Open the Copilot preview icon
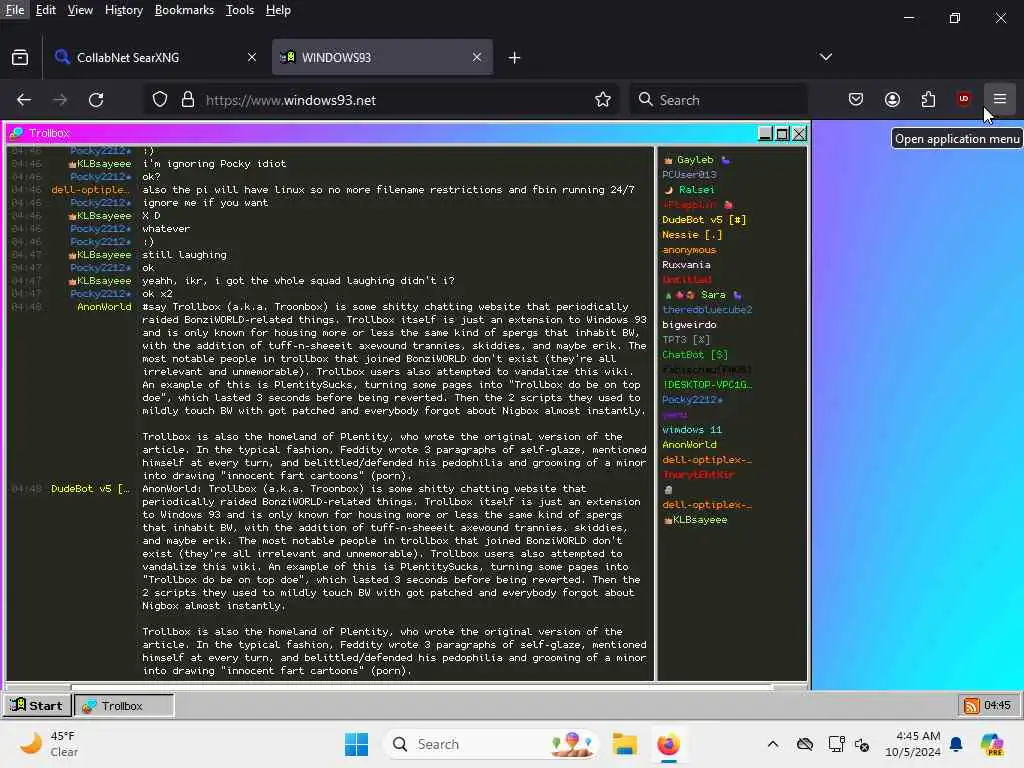 point(991,744)
